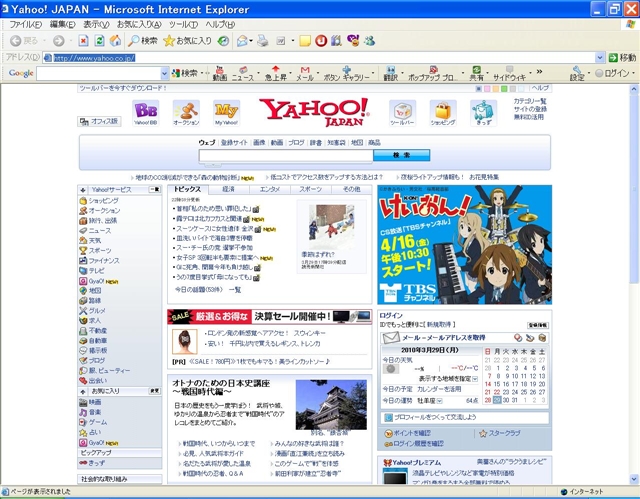
Task: Open the ヘルプ(H) menu
Action: [220, 24]
